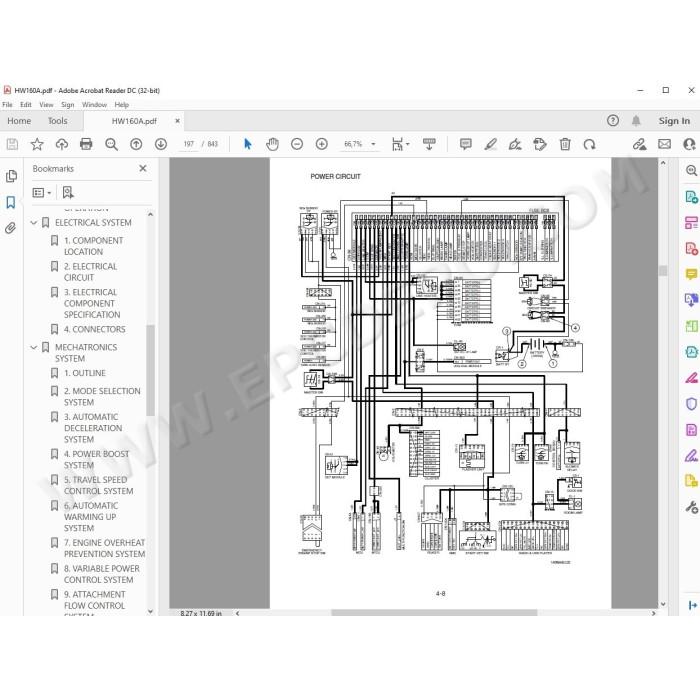
Task: Add a sticky note comment
Action: [466, 144]
